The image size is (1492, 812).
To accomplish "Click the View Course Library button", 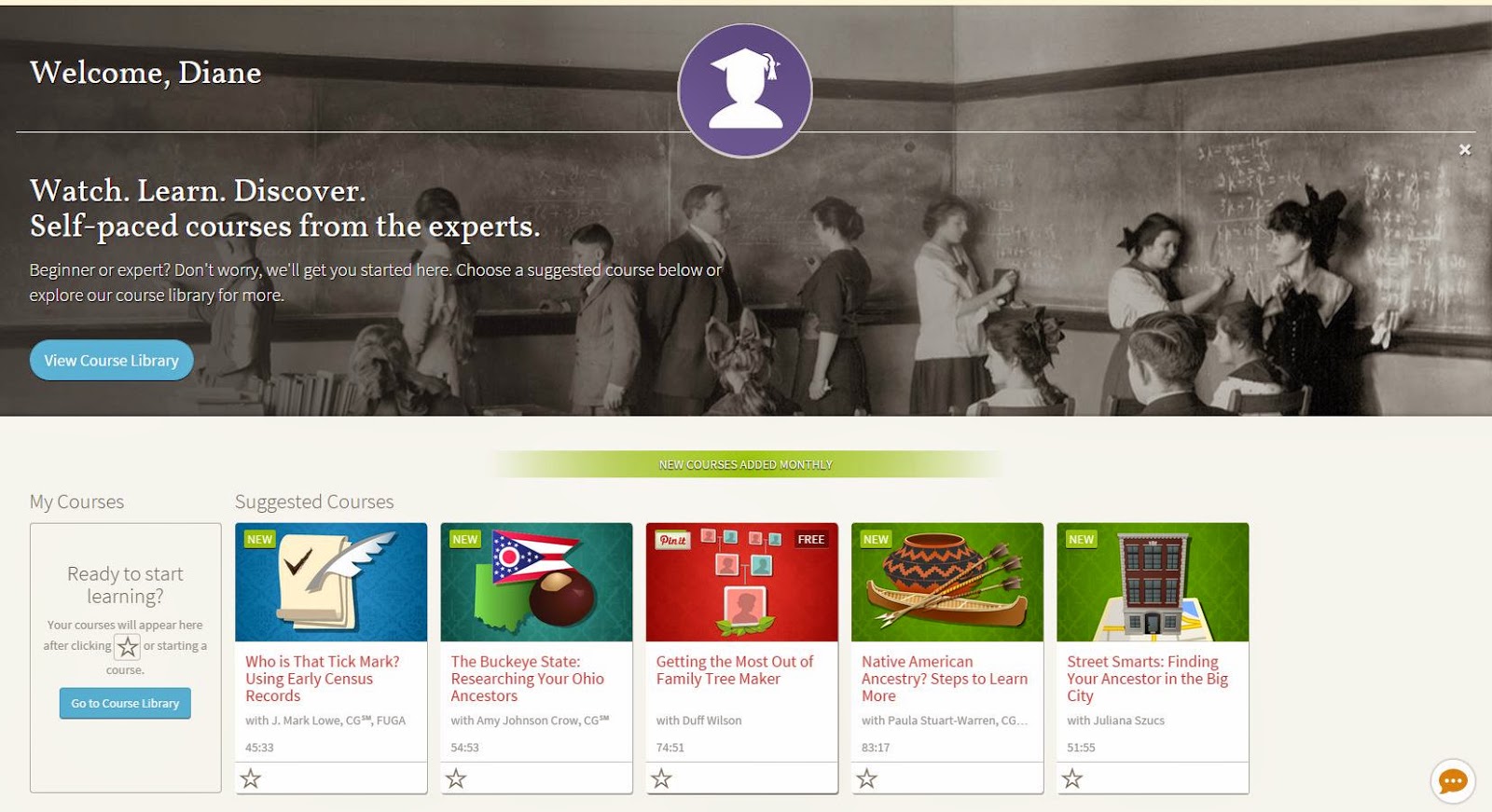I will click(112, 360).
